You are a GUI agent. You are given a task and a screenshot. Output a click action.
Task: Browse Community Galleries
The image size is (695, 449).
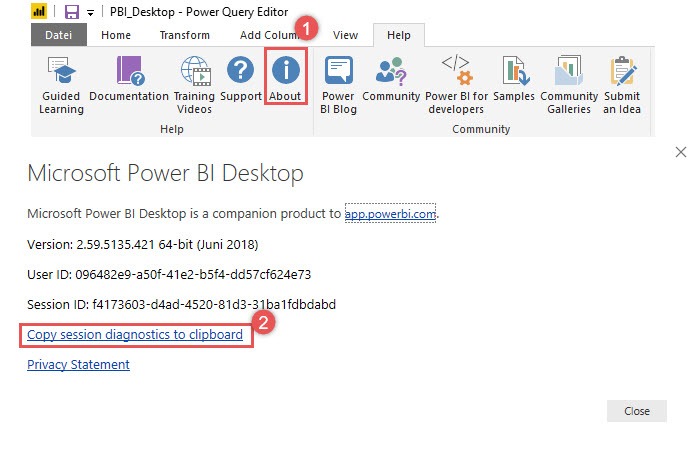tap(569, 84)
